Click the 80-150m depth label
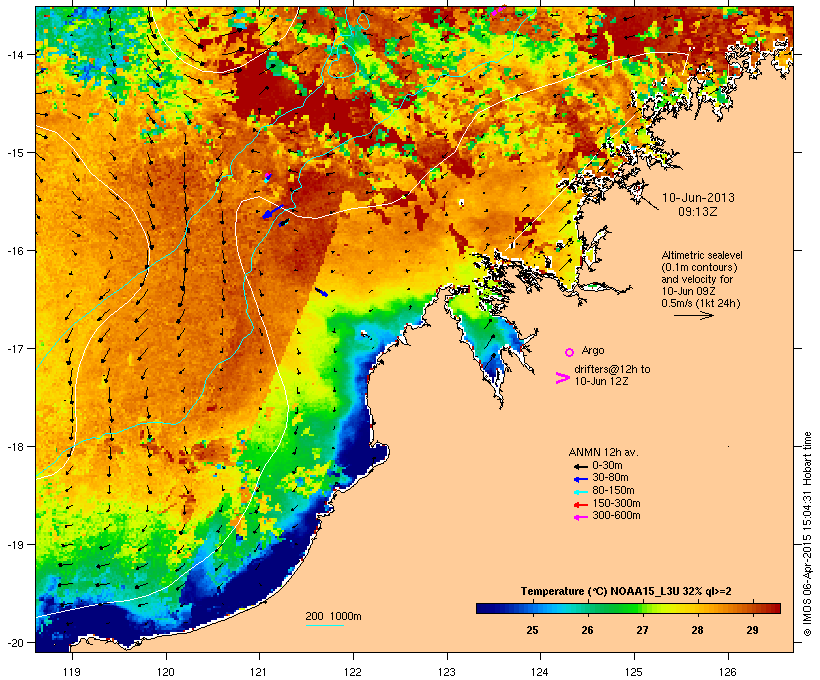 (x=613, y=491)
